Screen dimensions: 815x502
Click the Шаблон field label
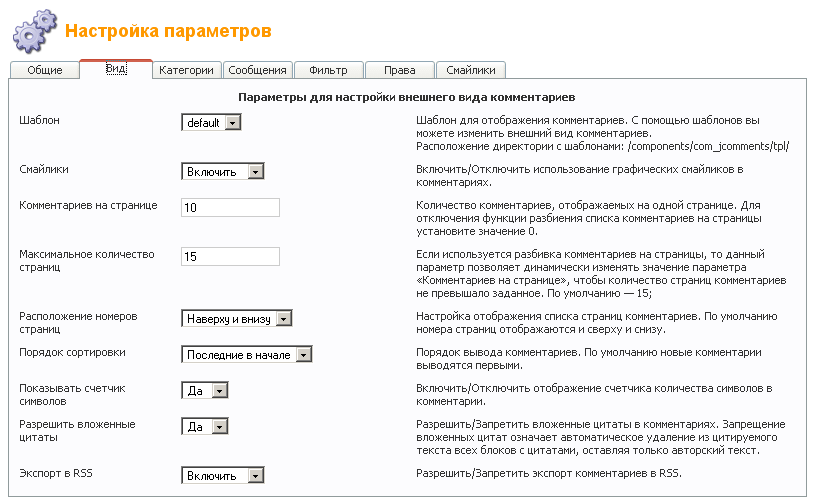40,120
